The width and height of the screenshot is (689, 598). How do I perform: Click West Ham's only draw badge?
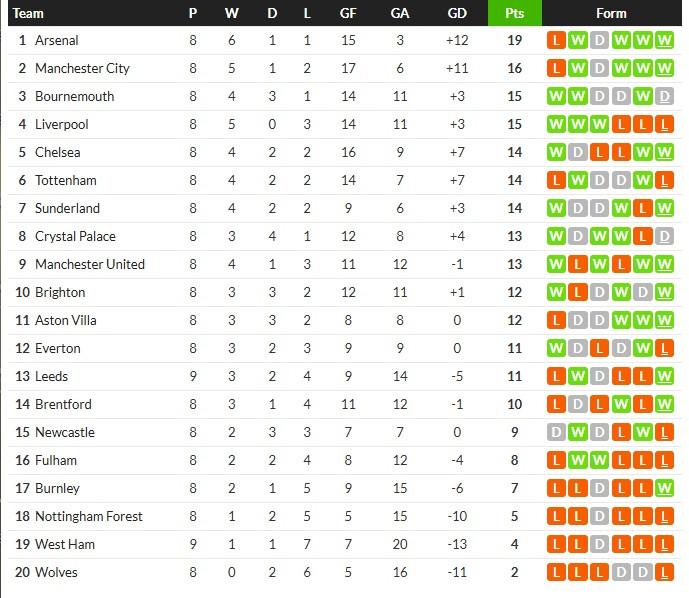(x=600, y=544)
